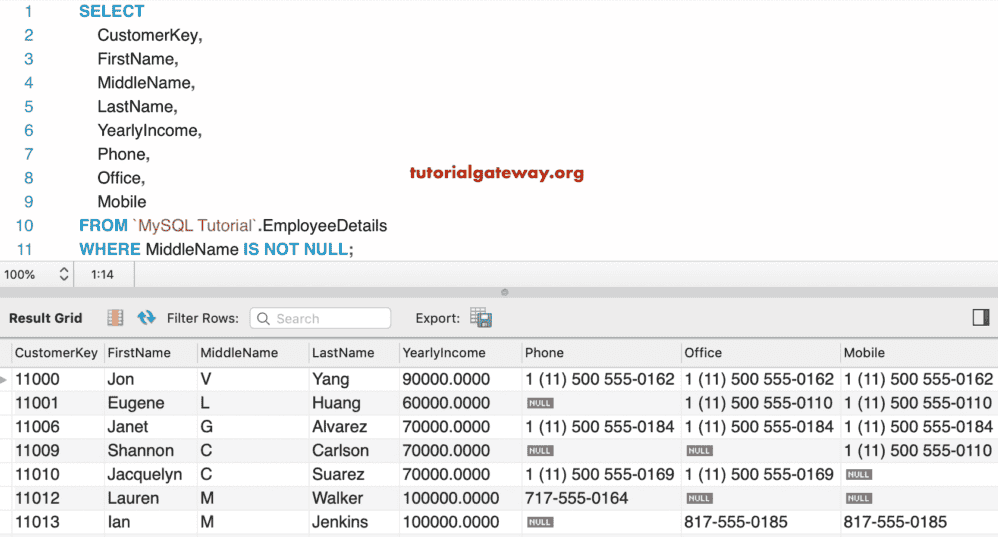Click the `MySQL Tutorial` schema name
The width and height of the screenshot is (998, 537).
pos(195,226)
